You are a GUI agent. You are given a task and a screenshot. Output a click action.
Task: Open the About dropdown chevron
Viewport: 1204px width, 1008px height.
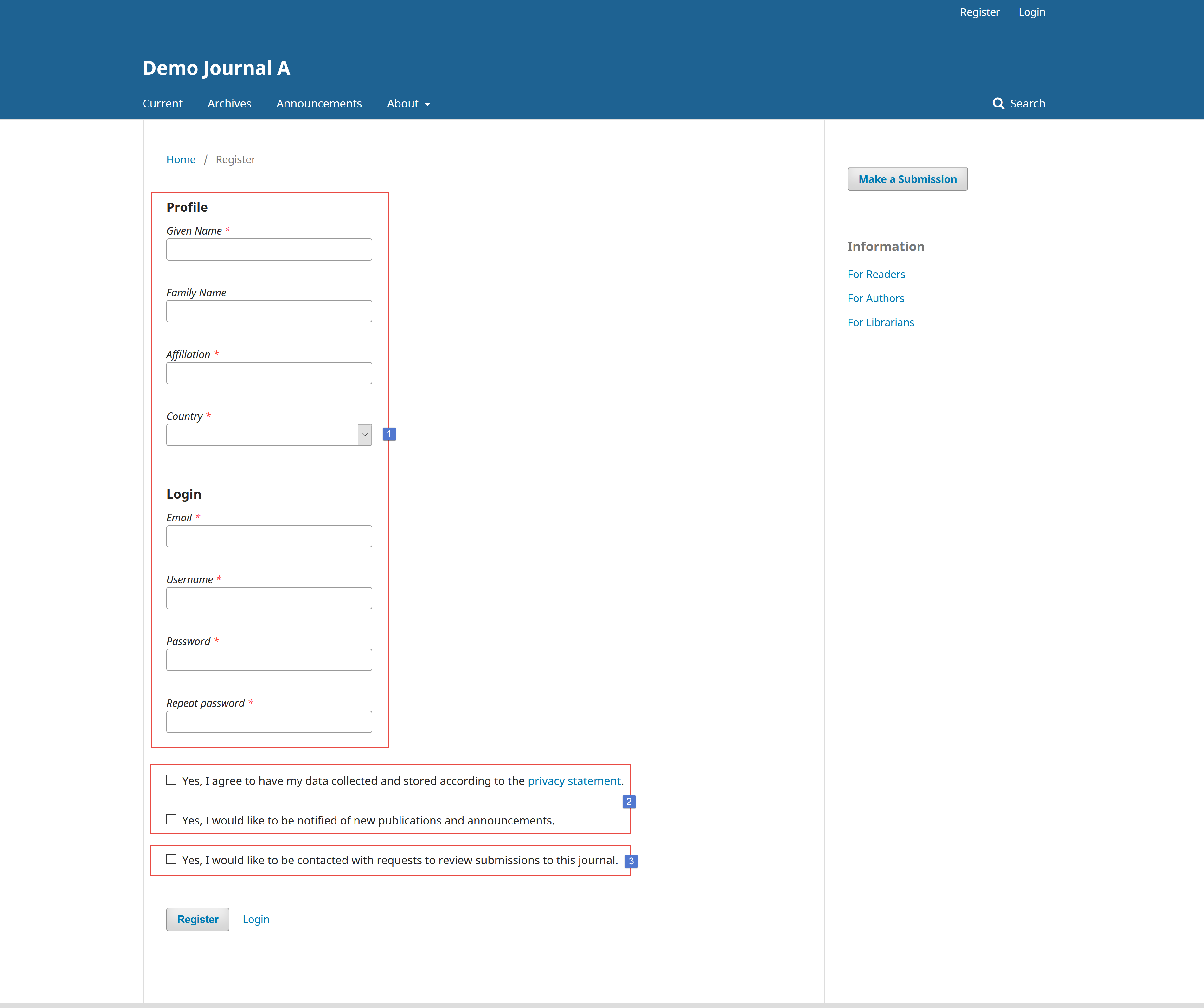click(427, 104)
